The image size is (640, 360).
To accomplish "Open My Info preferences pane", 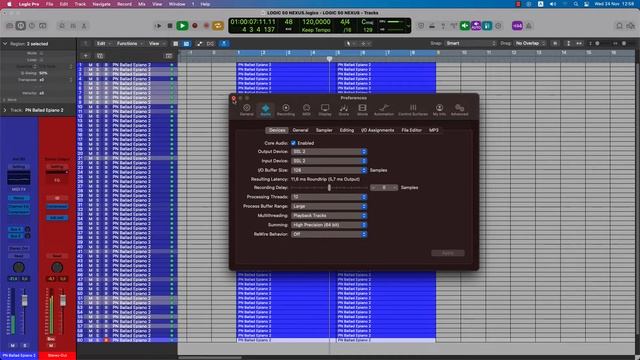I will pyautogui.click(x=439, y=110).
